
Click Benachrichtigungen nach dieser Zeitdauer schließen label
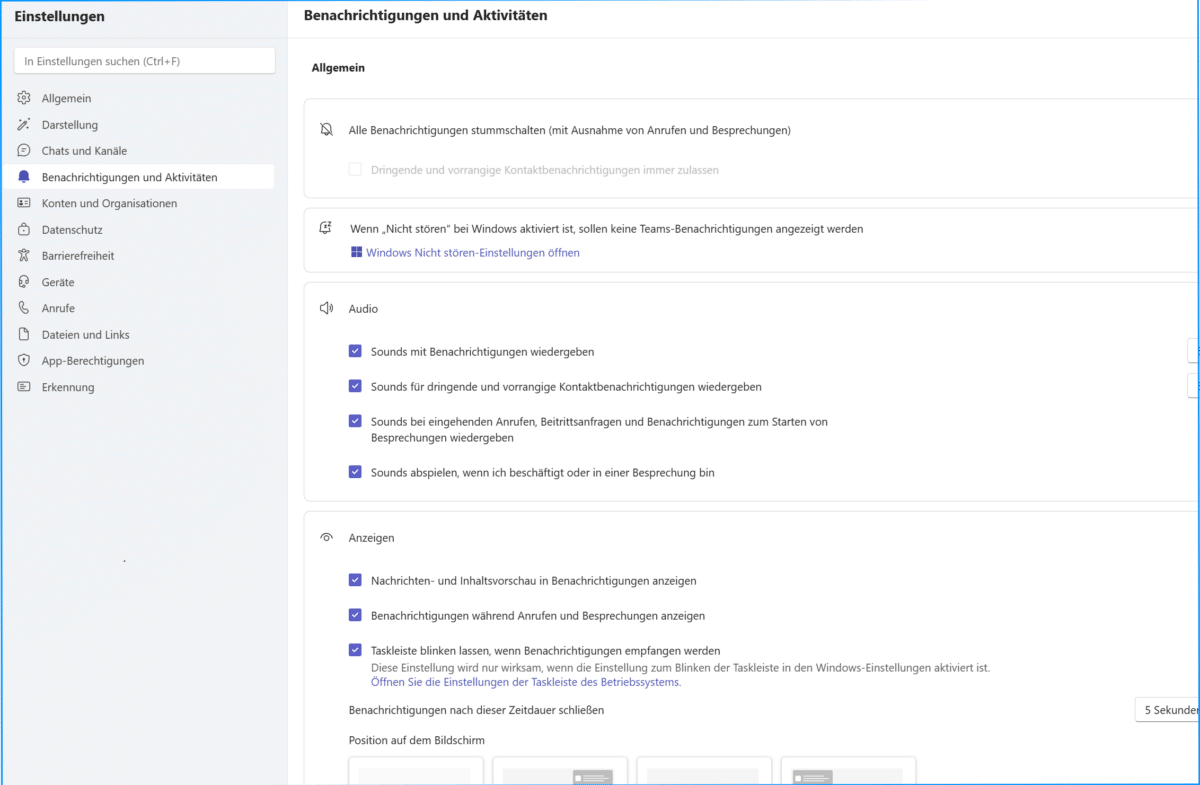(x=477, y=710)
